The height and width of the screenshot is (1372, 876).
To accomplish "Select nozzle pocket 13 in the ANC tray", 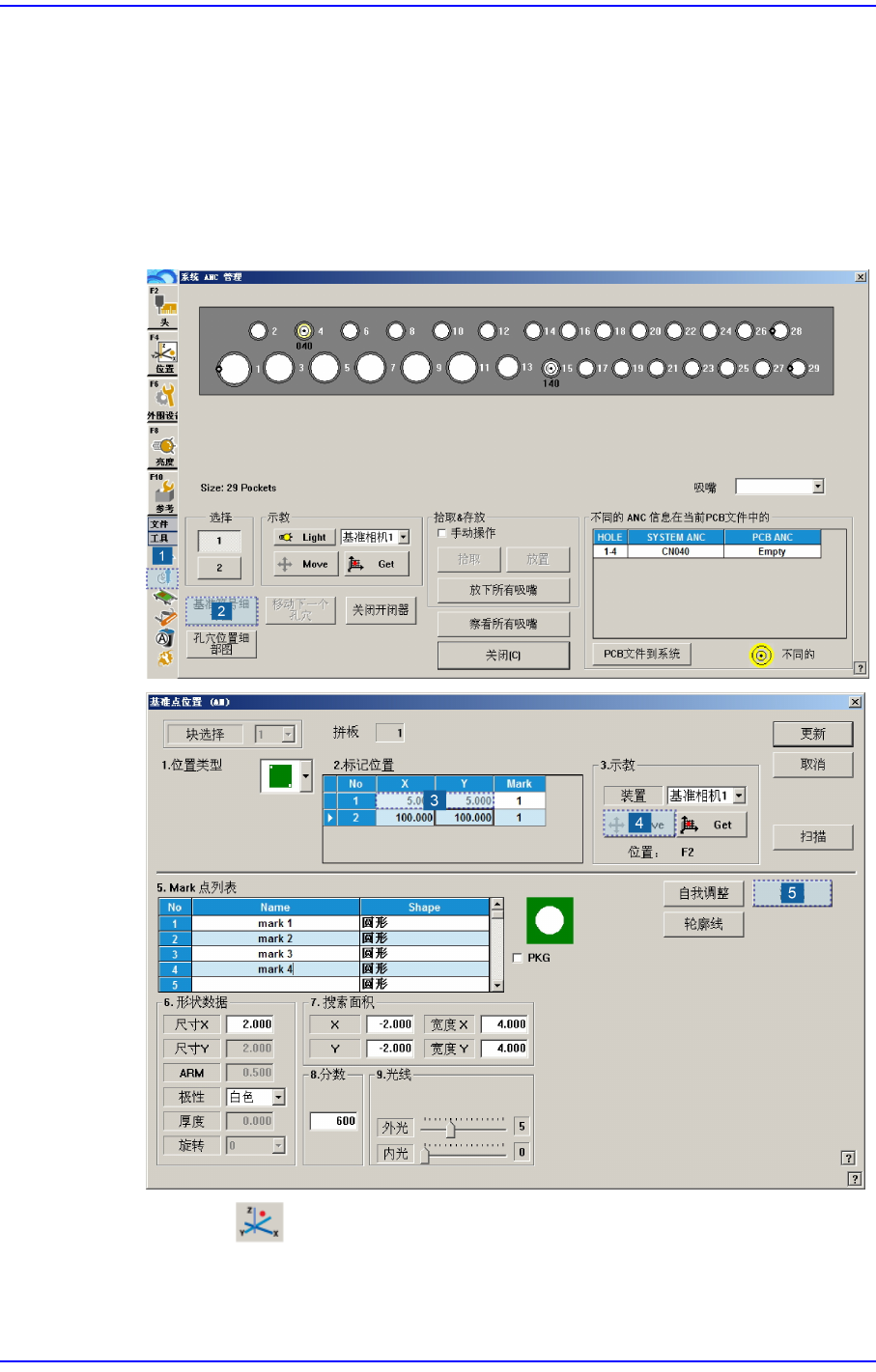I will tap(508, 367).
